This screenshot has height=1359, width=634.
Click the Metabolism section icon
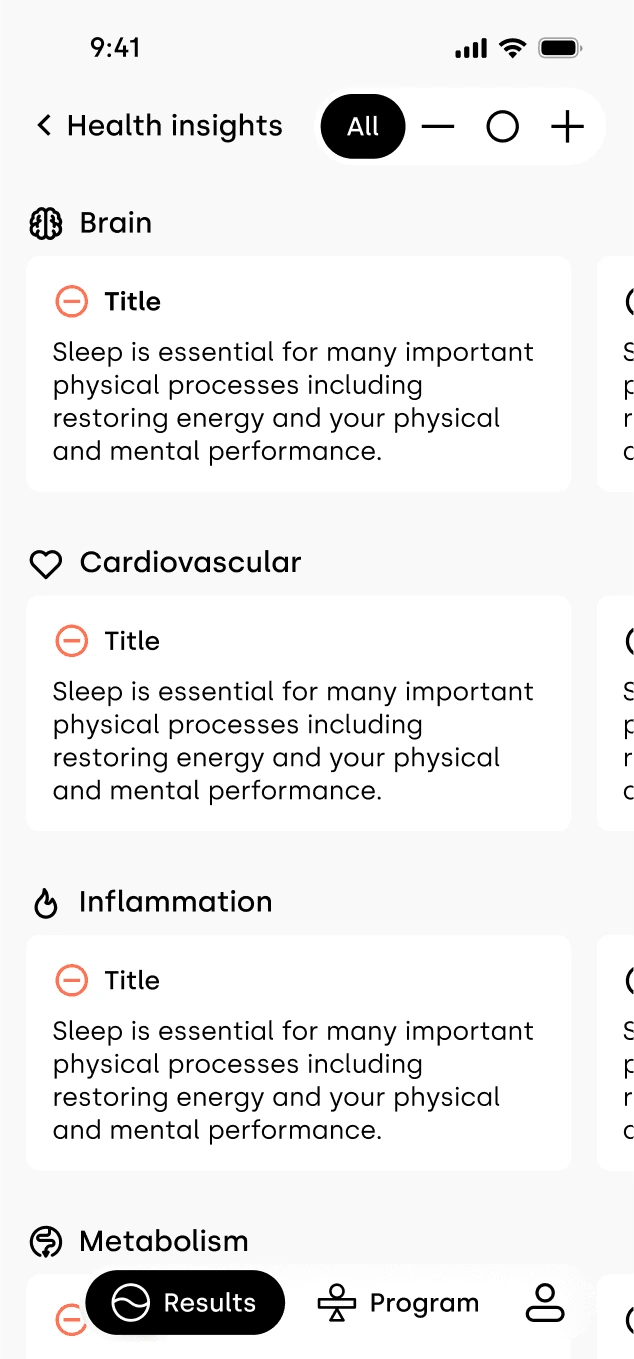pyautogui.click(x=46, y=1242)
